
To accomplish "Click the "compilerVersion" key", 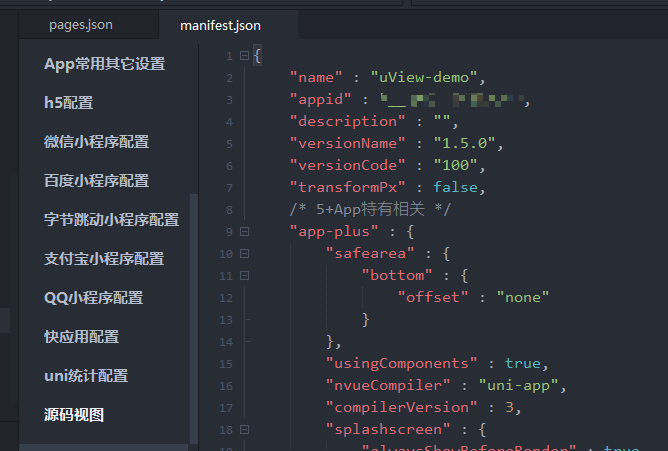I will pos(401,408).
